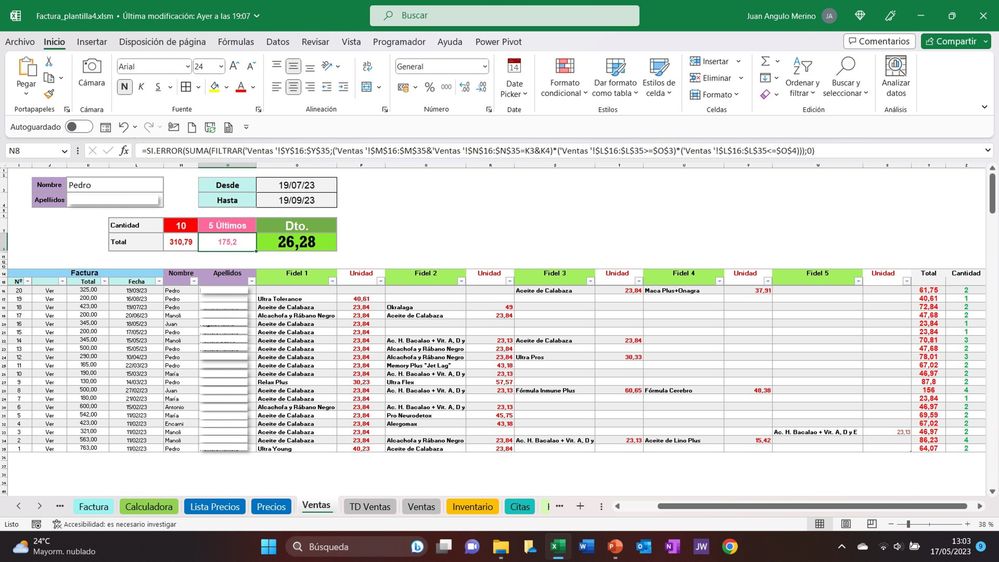Image resolution: width=999 pixels, height=562 pixels.
Task: Open the Cámara tool
Action: coord(91,71)
